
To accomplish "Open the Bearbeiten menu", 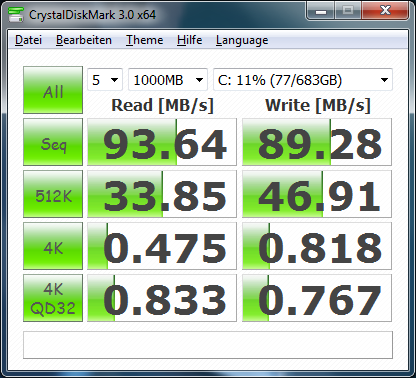I will (x=84, y=40).
